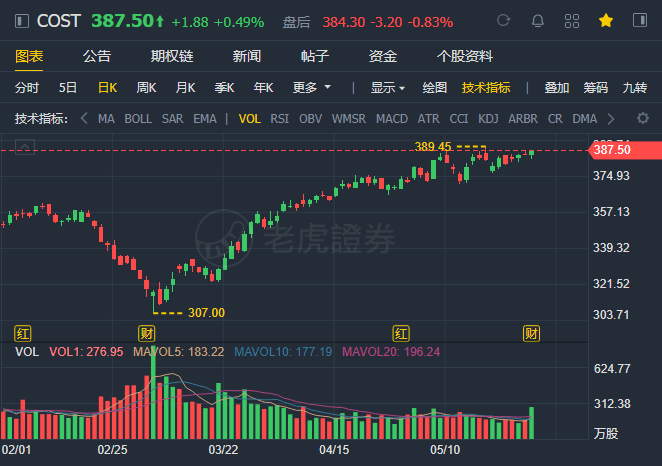Click the 387.50 current price label
This screenshot has height=466, width=662.
click(x=128, y=21)
